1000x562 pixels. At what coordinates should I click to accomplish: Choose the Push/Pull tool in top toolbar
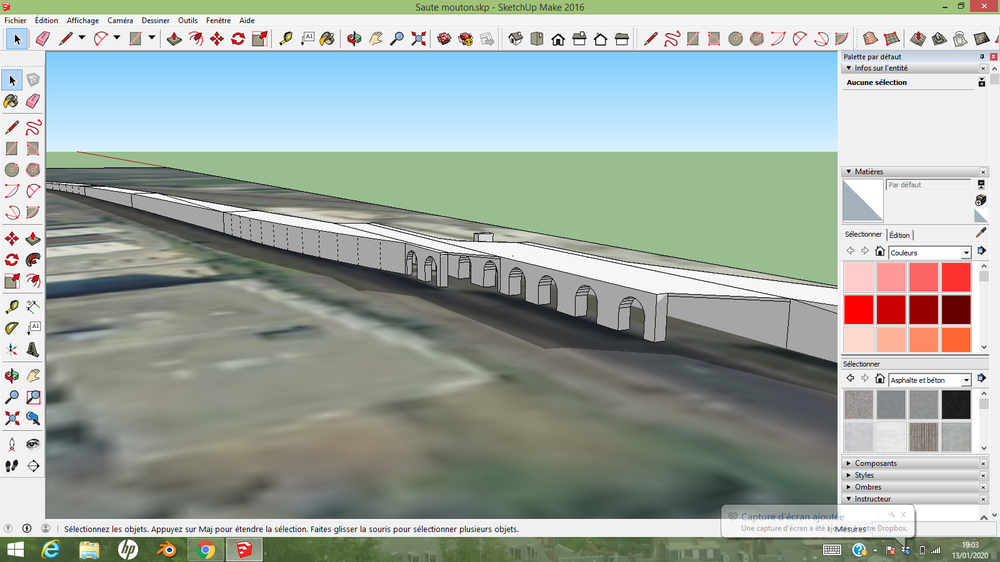click(x=174, y=39)
